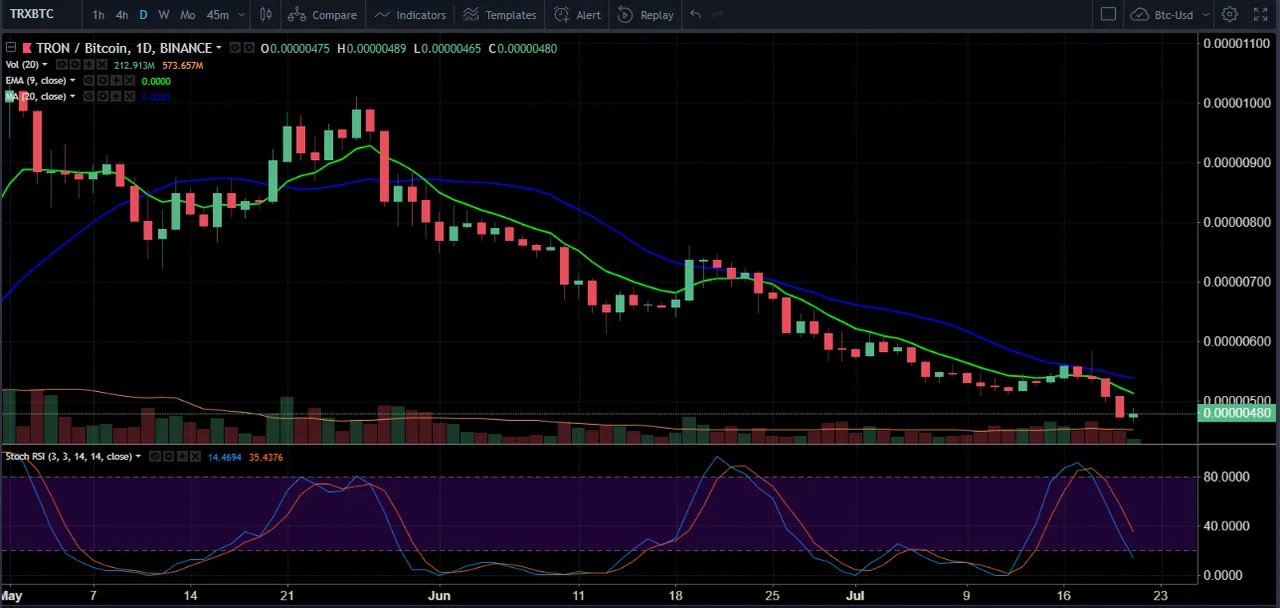Viewport: 1280px width, 608px height.
Task: Open chart settings gear icon
Action: point(1230,14)
